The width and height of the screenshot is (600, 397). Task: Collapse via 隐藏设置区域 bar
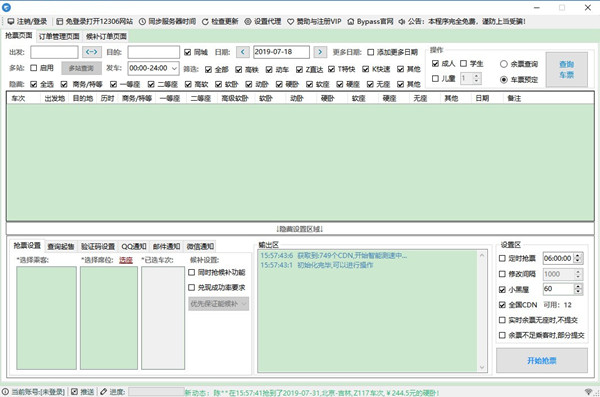click(x=300, y=229)
